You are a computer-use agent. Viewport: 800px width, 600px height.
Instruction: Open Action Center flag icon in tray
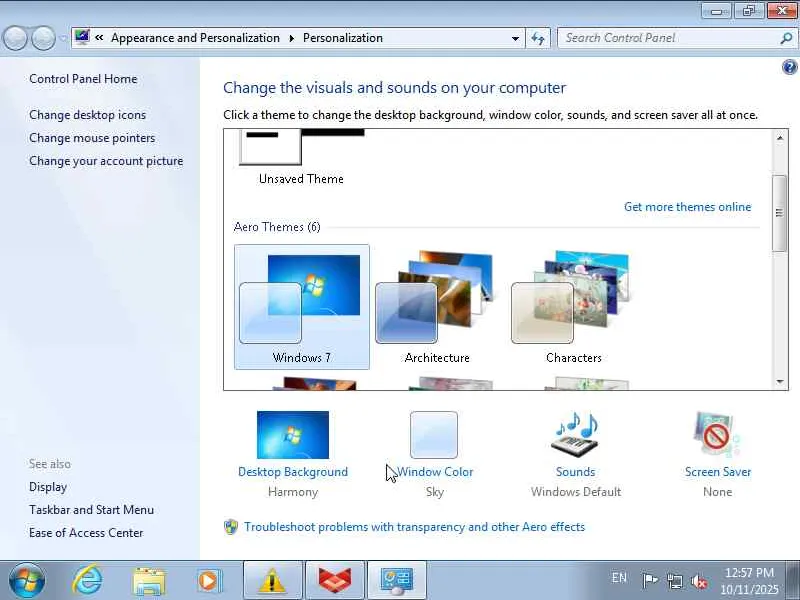point(649,580)
